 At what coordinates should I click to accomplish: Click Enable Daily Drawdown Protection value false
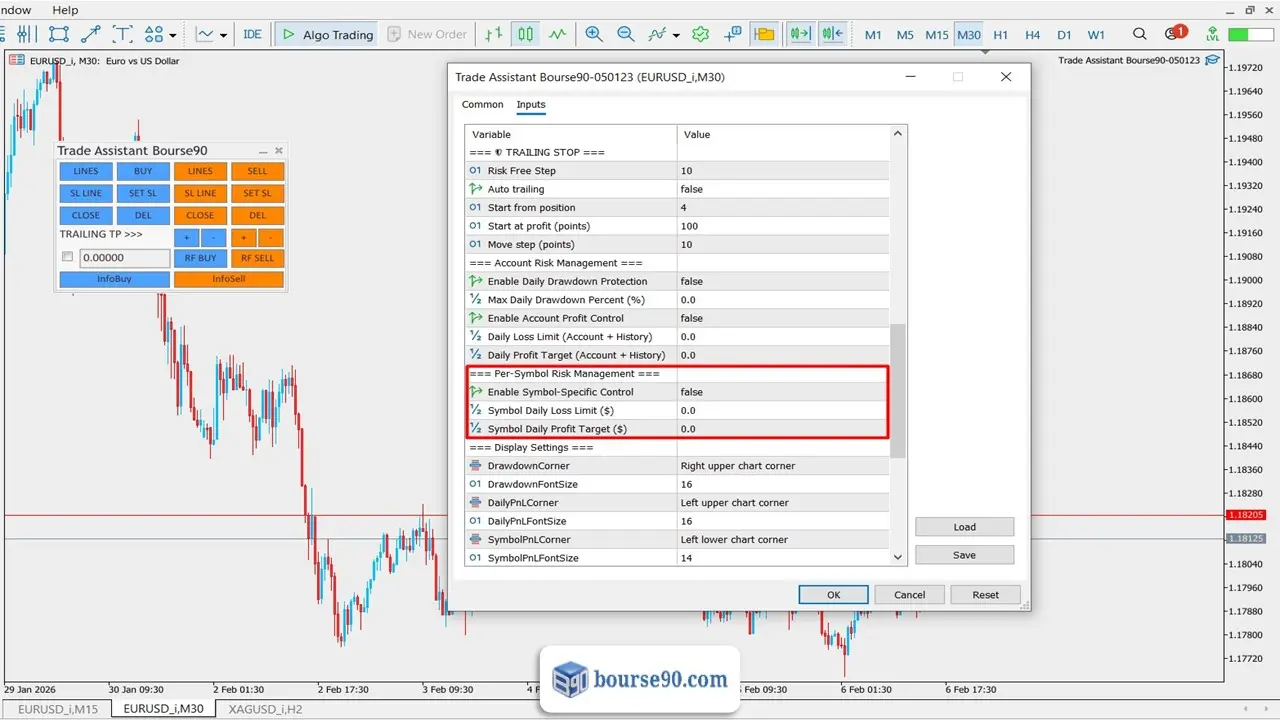point(782,281)
